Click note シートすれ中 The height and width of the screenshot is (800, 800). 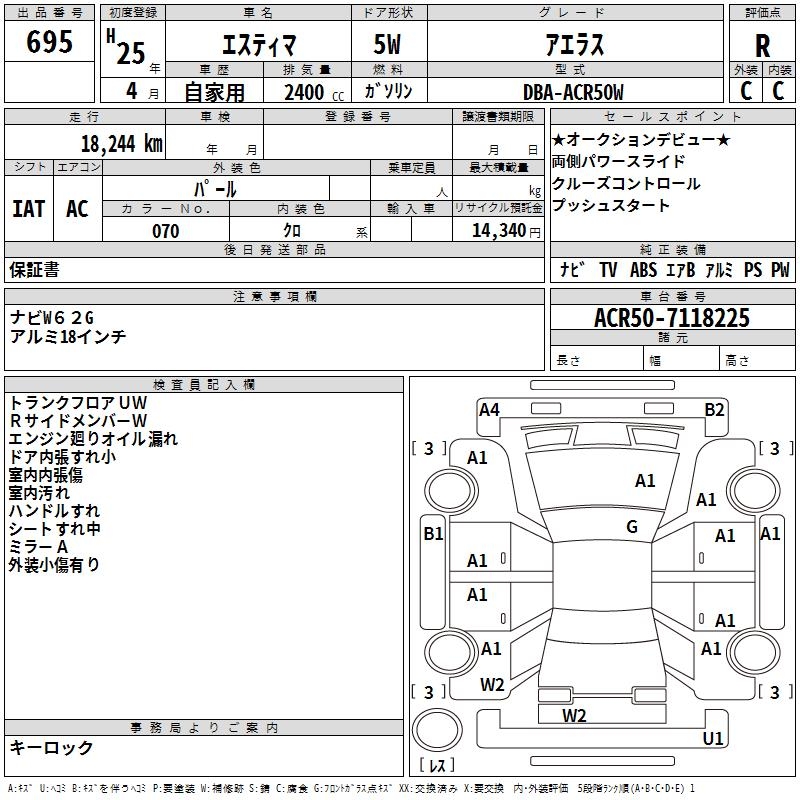55,529
